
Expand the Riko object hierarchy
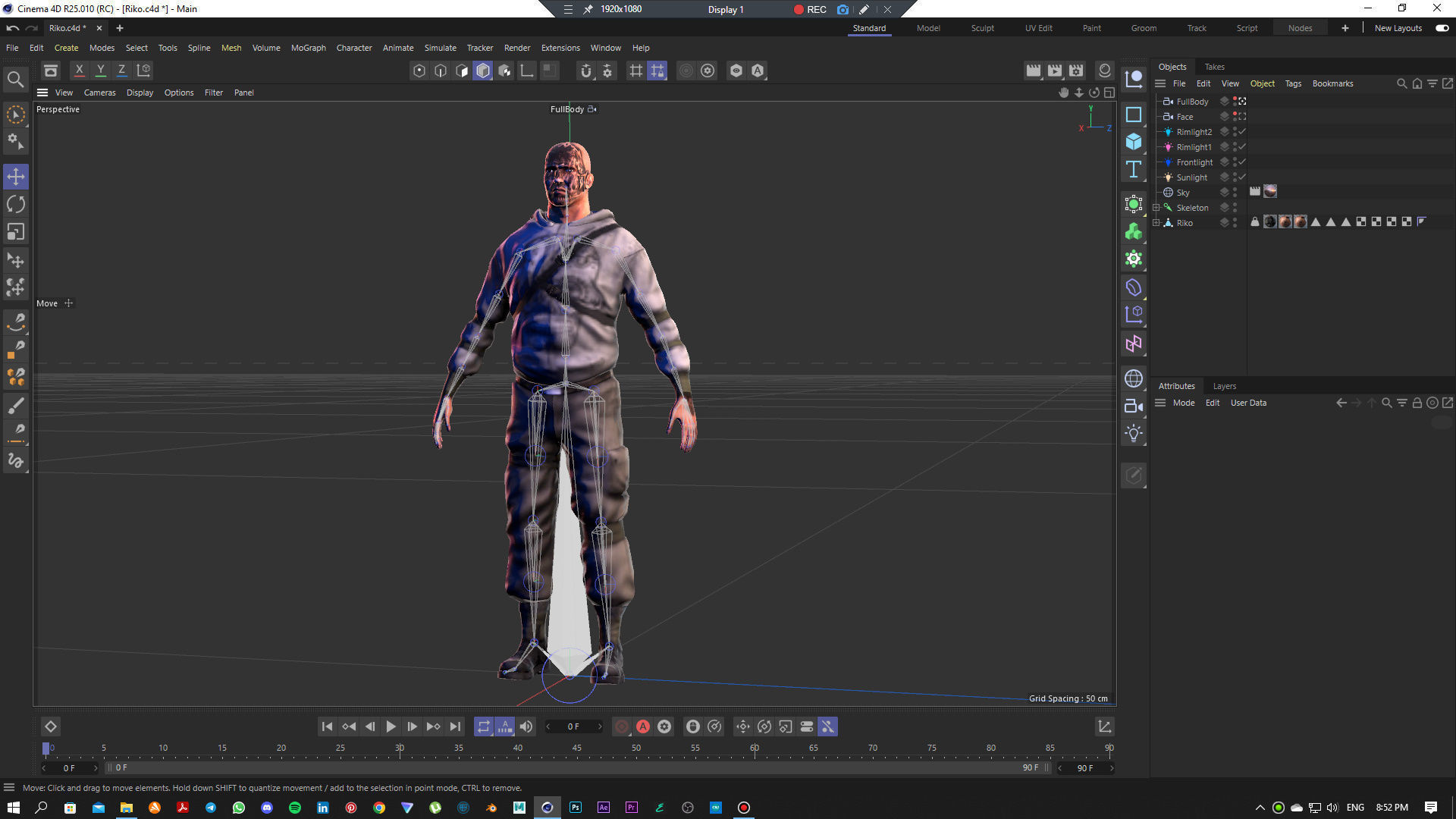(x=1156, y=223)
